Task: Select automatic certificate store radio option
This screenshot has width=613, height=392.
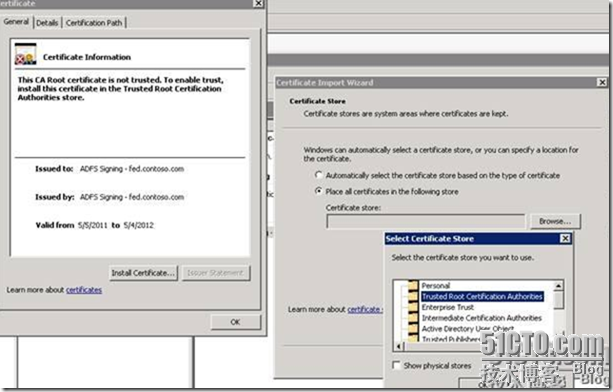Action: tap(319, 175)
